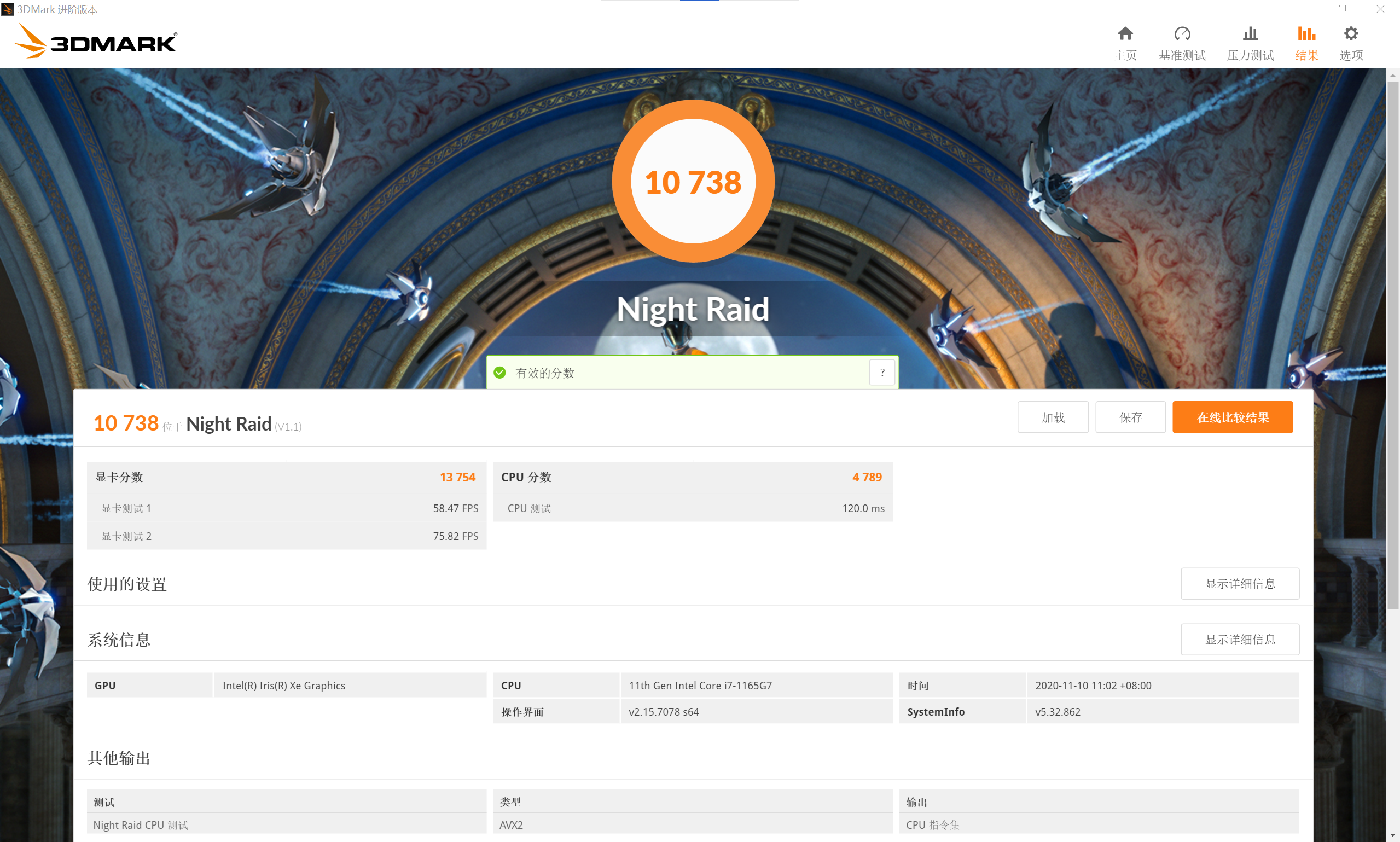Click the 3DMark logo
Viewport: 1400px width, 842px height.
(95, 41)
